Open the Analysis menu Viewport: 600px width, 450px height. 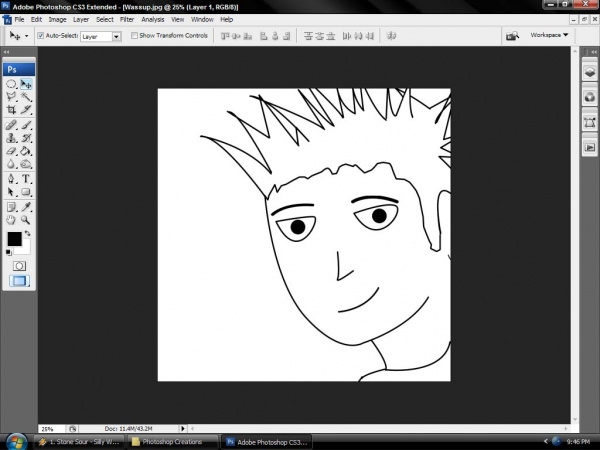[153, 20]
